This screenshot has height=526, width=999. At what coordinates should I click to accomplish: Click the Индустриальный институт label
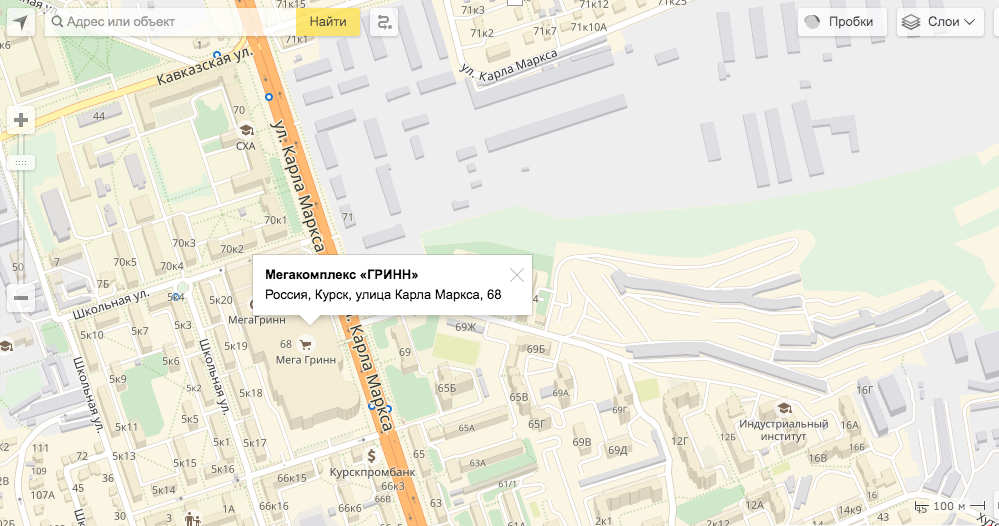(x=784, y=430)
